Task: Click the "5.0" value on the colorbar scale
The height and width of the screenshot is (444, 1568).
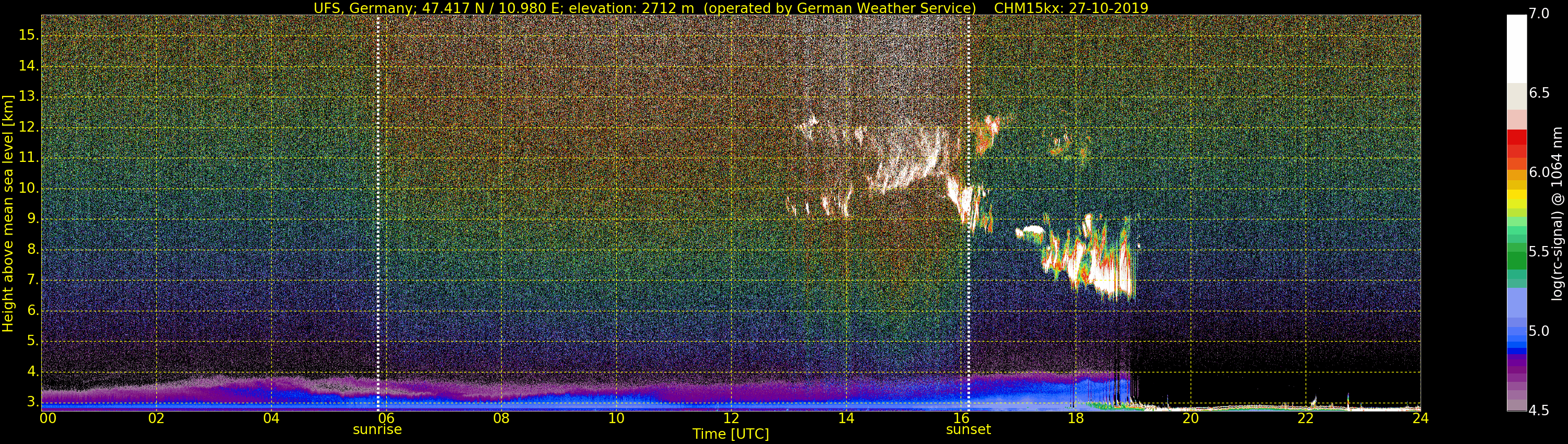Action: click(1539, 332)
